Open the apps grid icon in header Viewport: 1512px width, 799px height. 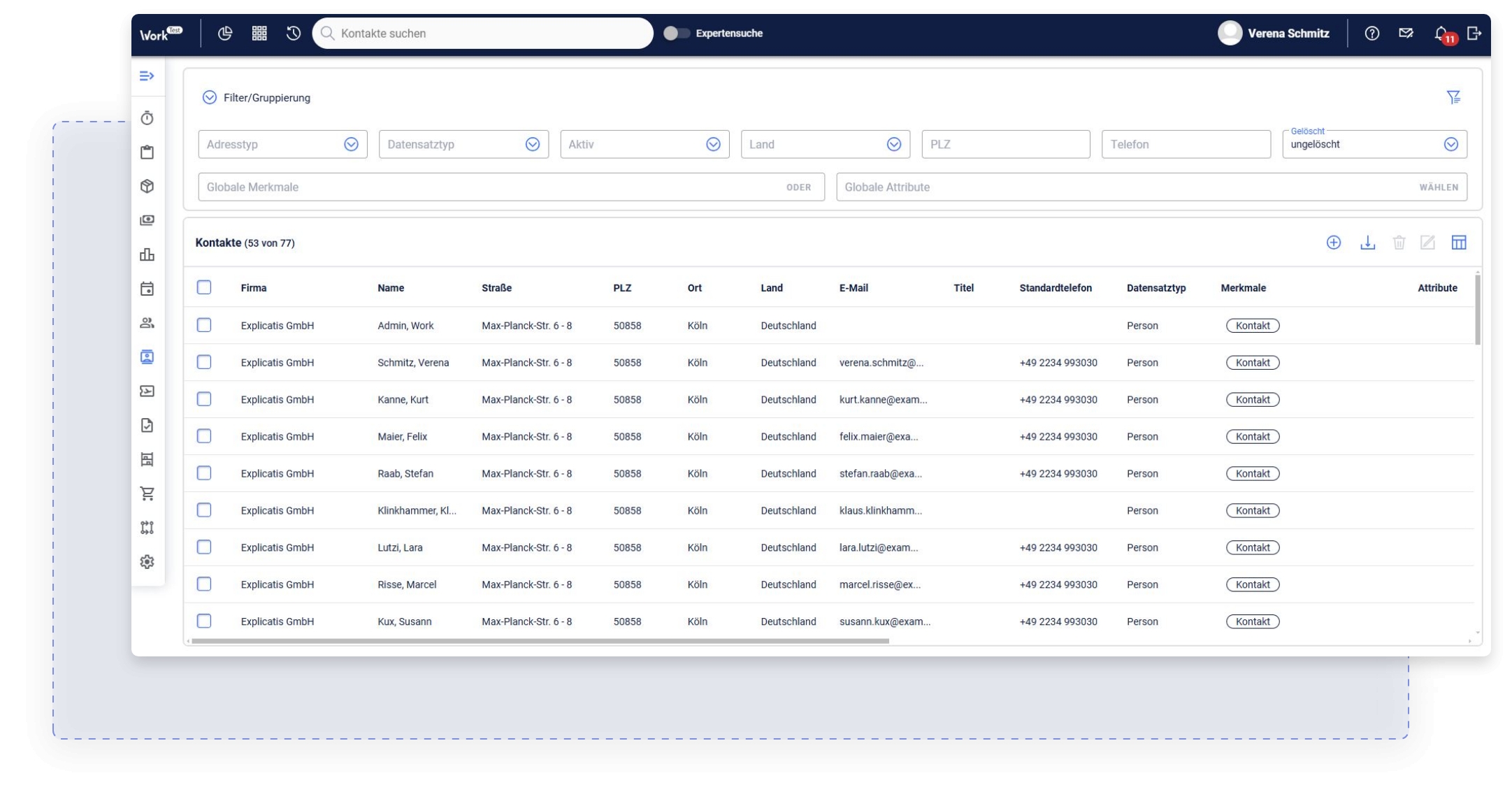[259, 33]
